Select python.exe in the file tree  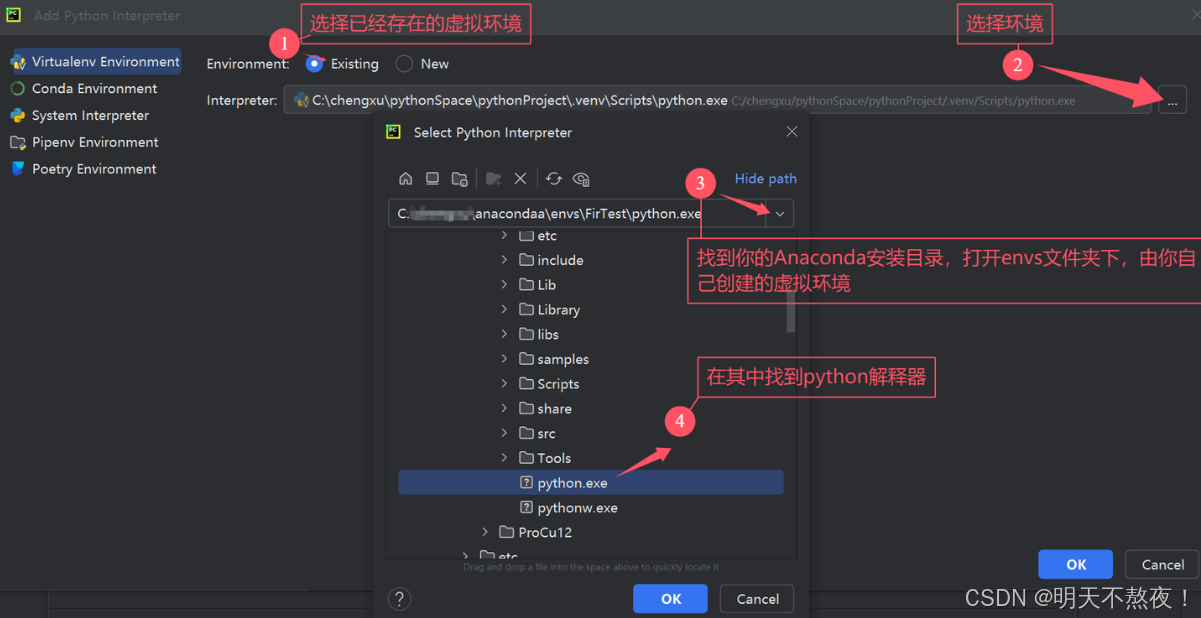[x=590, y=483]
